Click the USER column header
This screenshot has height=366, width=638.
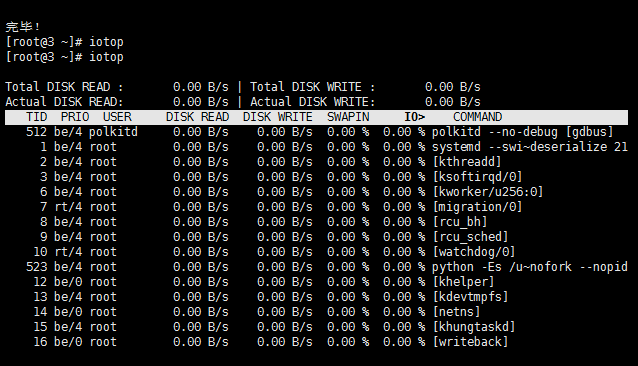pyautogui.click(x=117, y=117)
